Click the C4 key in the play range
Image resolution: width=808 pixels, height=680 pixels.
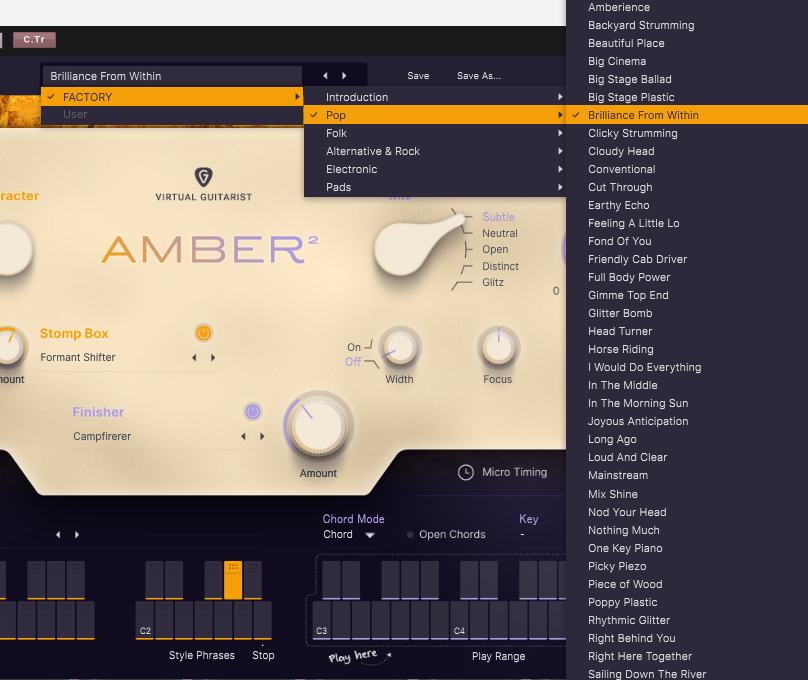459,620
